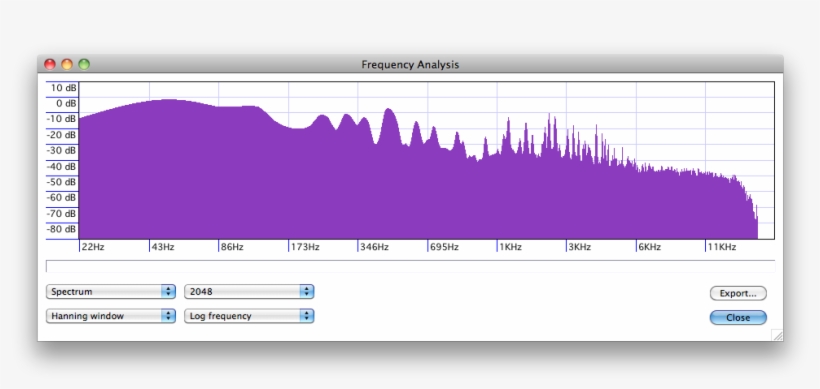
Task: Click the 3KHz axis label
Action: (580, 247)
